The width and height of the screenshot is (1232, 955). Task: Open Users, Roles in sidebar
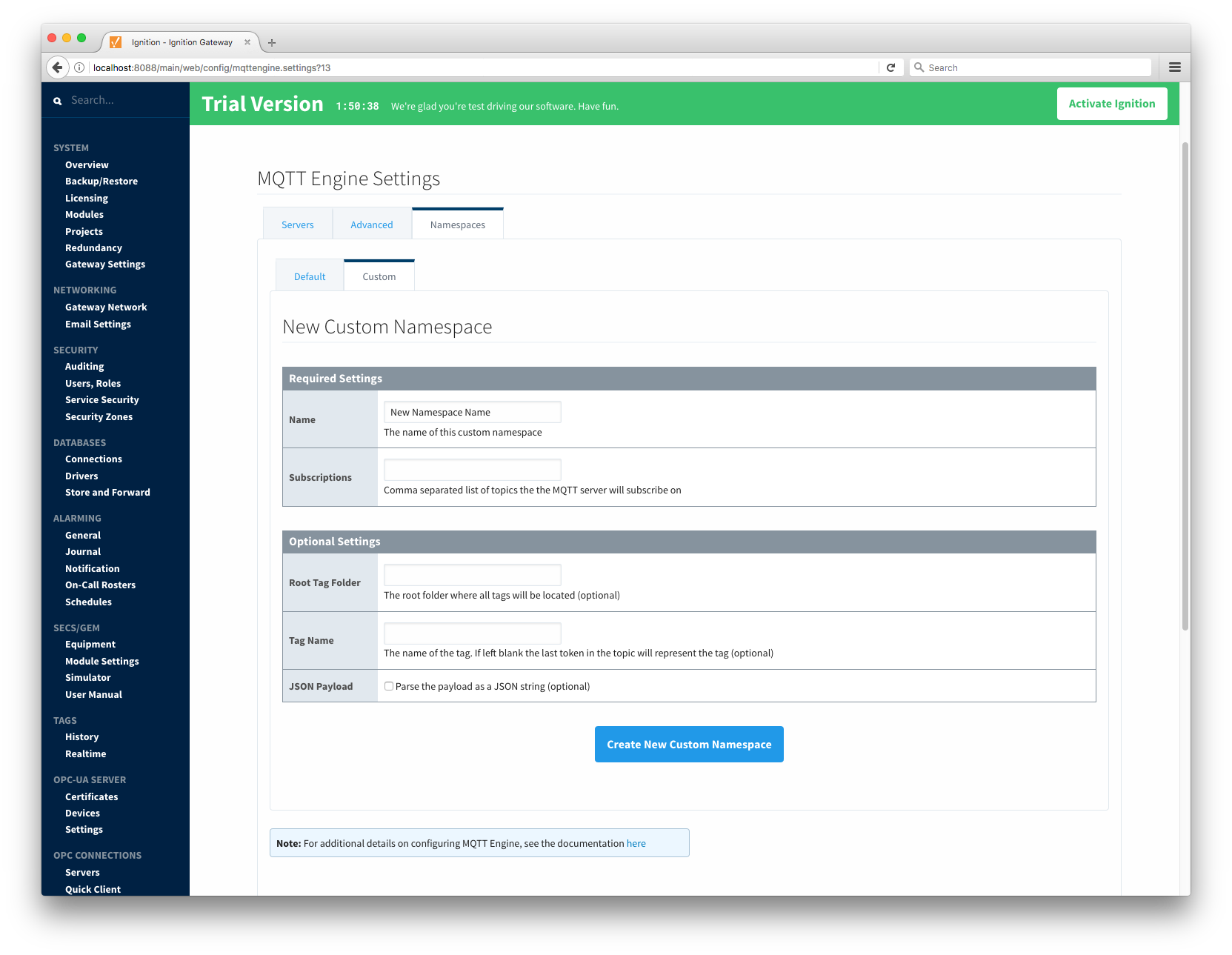(x=93, y=383)
